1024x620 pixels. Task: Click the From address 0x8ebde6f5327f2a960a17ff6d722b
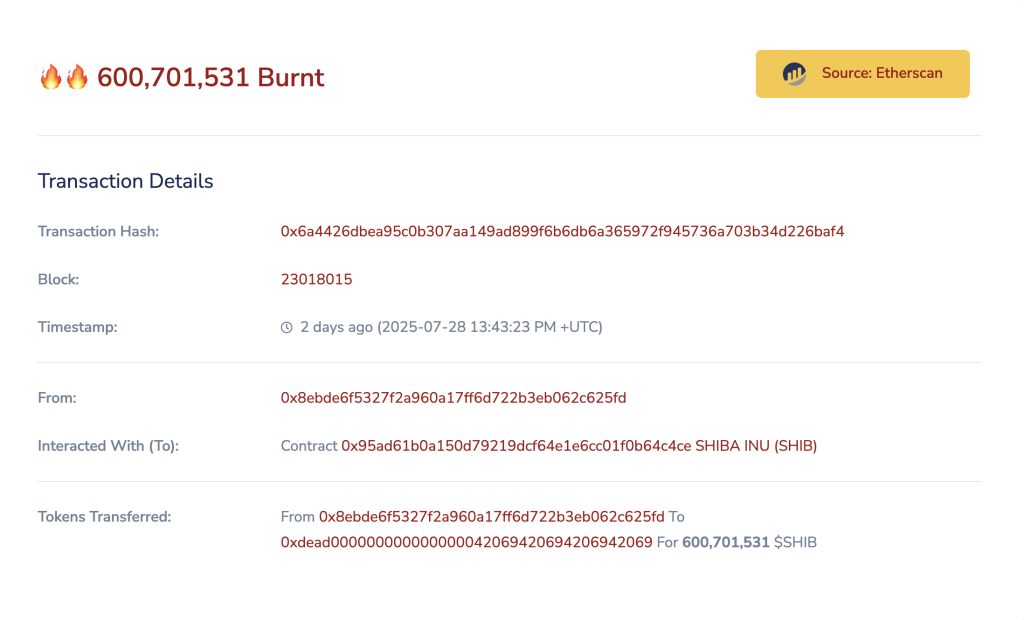[x=452, y=397]
